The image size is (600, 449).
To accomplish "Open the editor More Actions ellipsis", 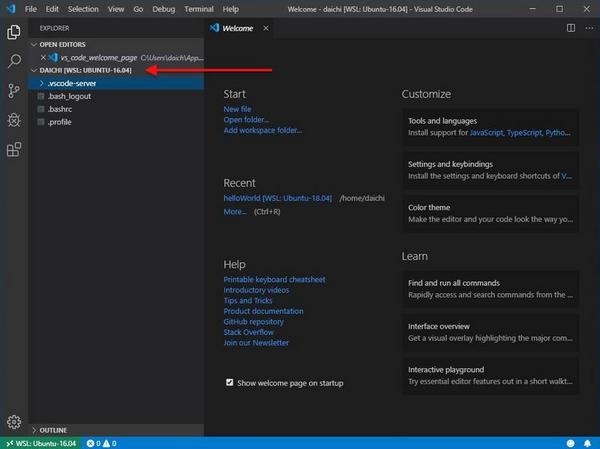I will (x=589, y=28).
